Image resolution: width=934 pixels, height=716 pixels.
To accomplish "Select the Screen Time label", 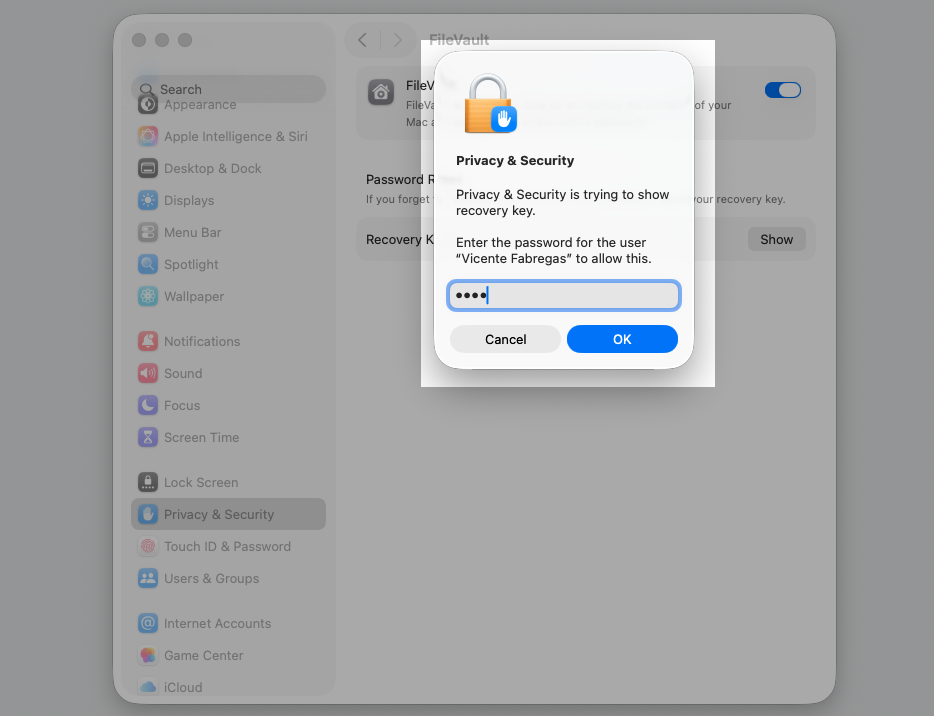I will 201,438.
